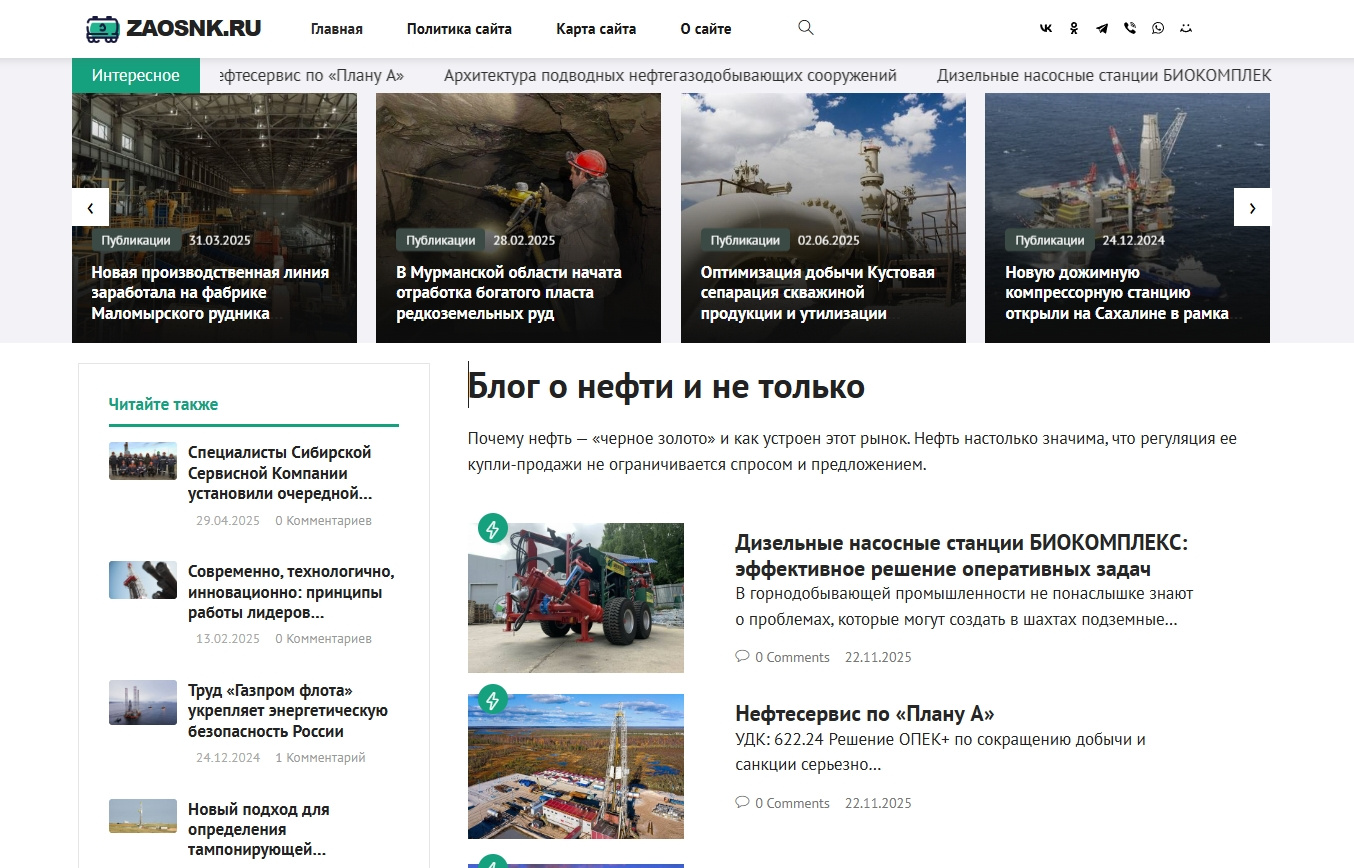Click the red pump station post image
Screen dimensions: 1354x868
coord(576,598)
